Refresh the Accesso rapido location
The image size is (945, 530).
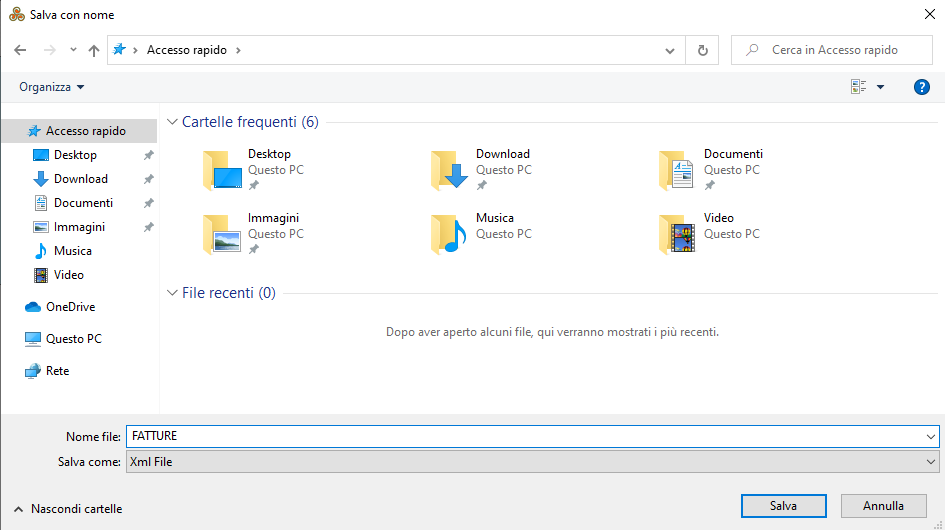tap(702, 50)
